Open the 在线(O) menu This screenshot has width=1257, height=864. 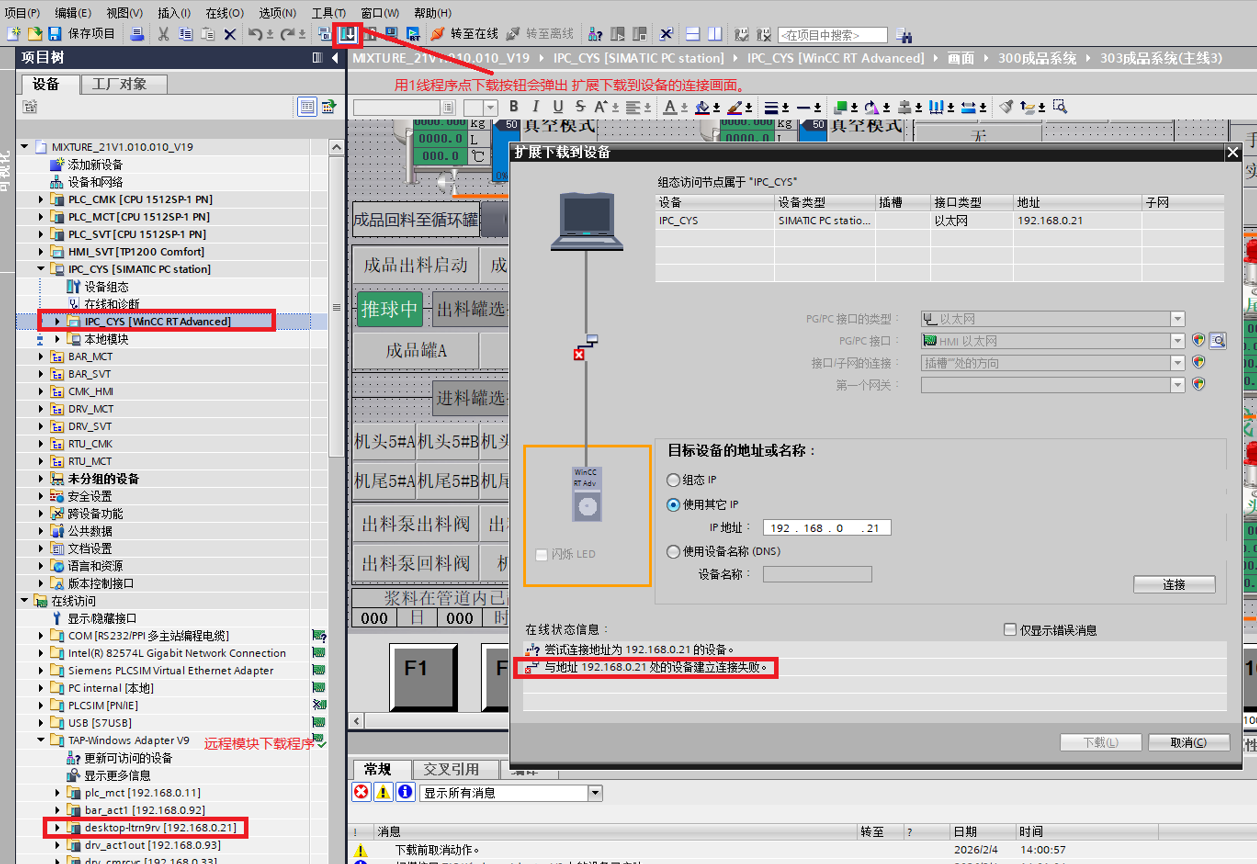point(224,13)
